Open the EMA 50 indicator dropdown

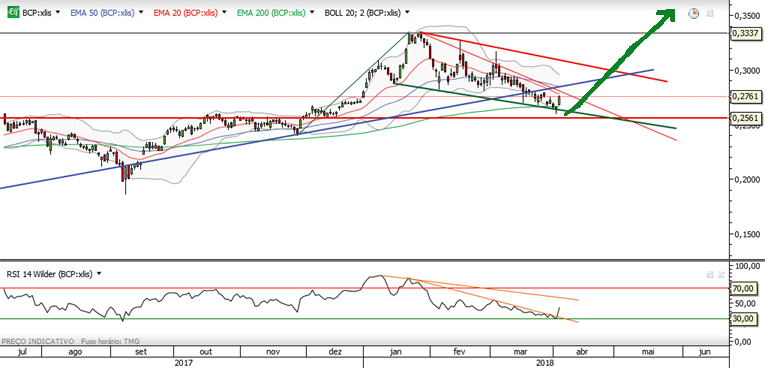coord(141,13)
